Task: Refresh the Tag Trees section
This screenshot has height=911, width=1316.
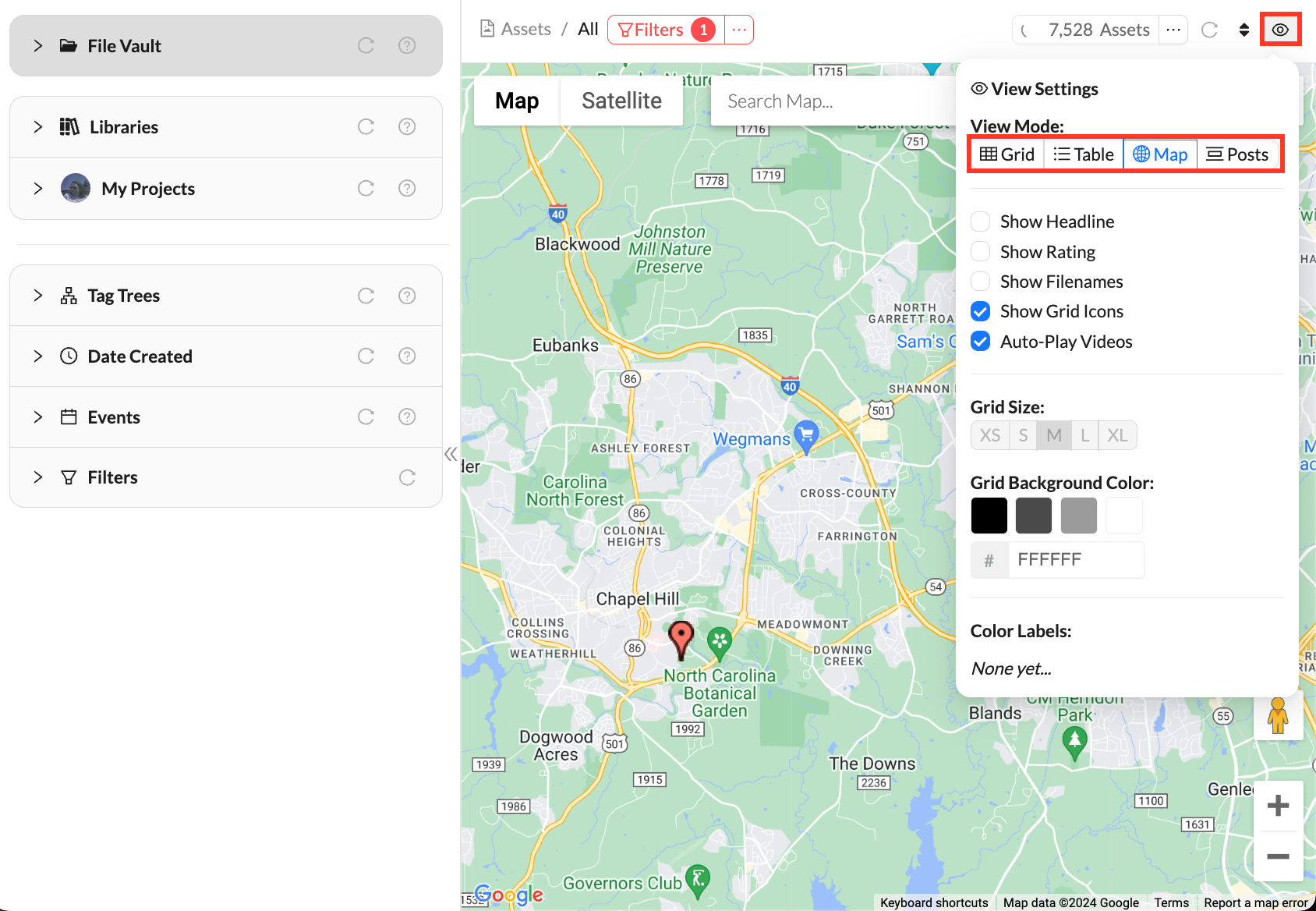Action: coord(366,296)
